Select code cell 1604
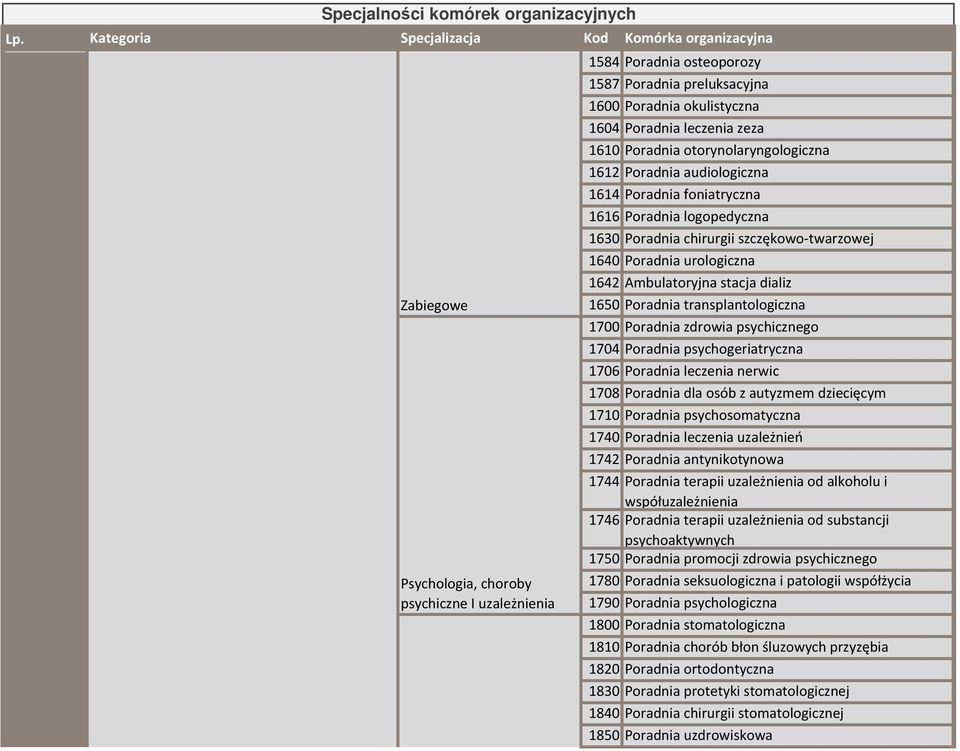Screen dimensions: 960x751 [601, 128]
